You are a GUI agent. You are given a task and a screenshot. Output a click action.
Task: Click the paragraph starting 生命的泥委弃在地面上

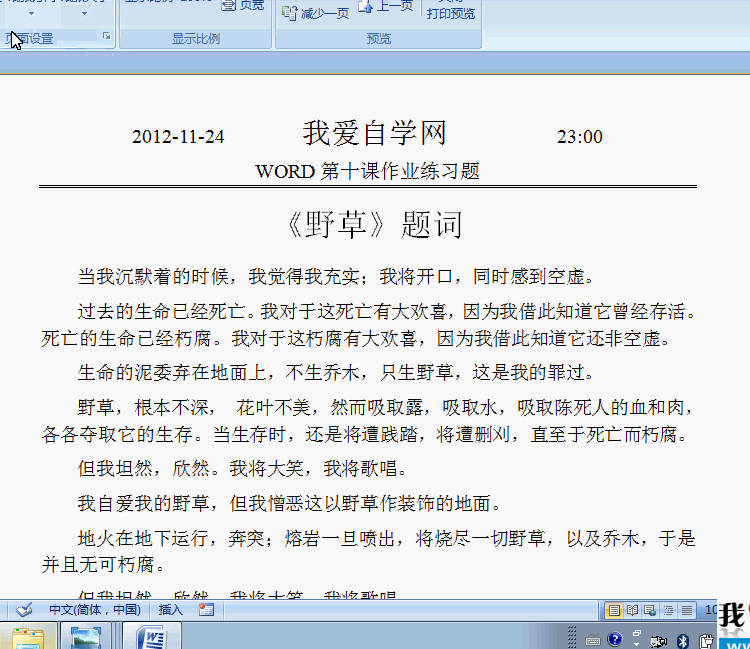coord(336,372)
